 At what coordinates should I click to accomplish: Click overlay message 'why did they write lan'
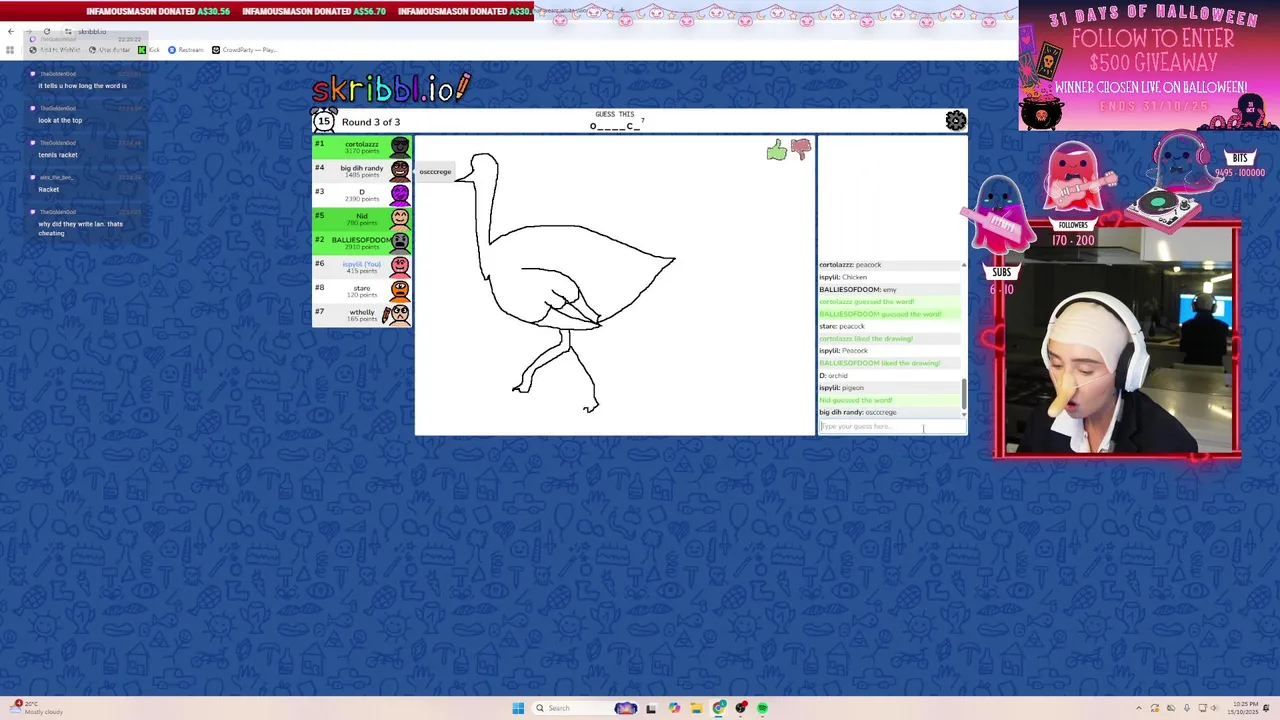pos(81,228)
